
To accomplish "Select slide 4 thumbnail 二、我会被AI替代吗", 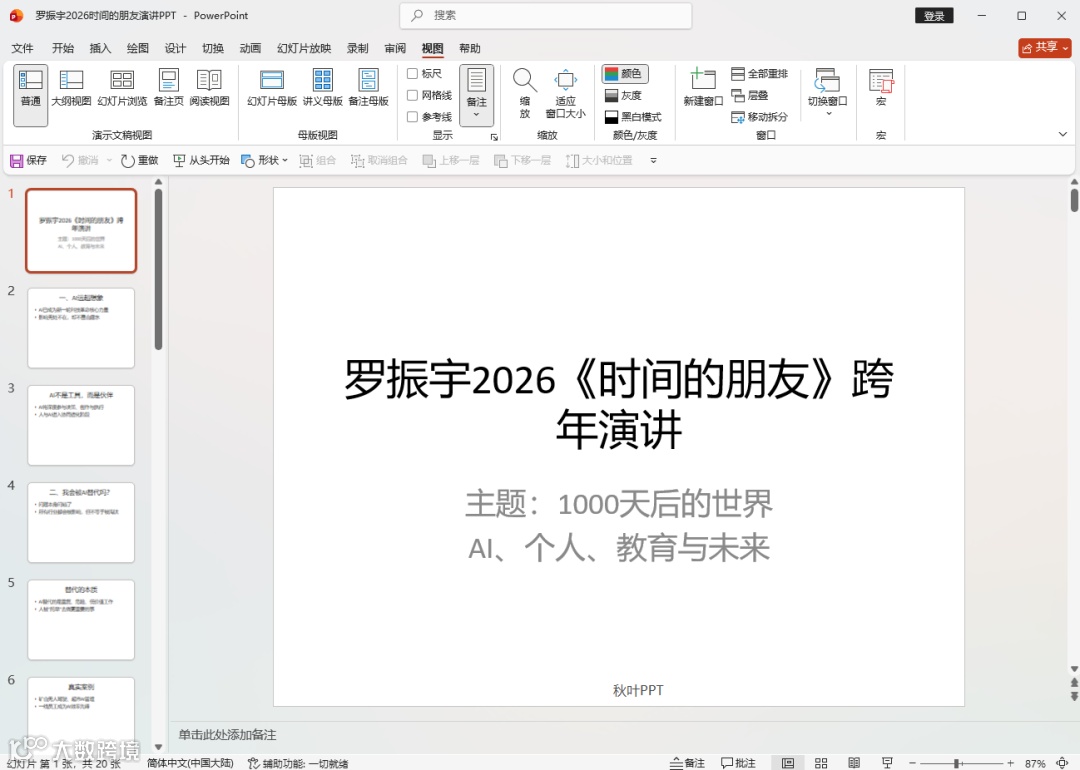I will pyautogui.click(x=81, y=522).
